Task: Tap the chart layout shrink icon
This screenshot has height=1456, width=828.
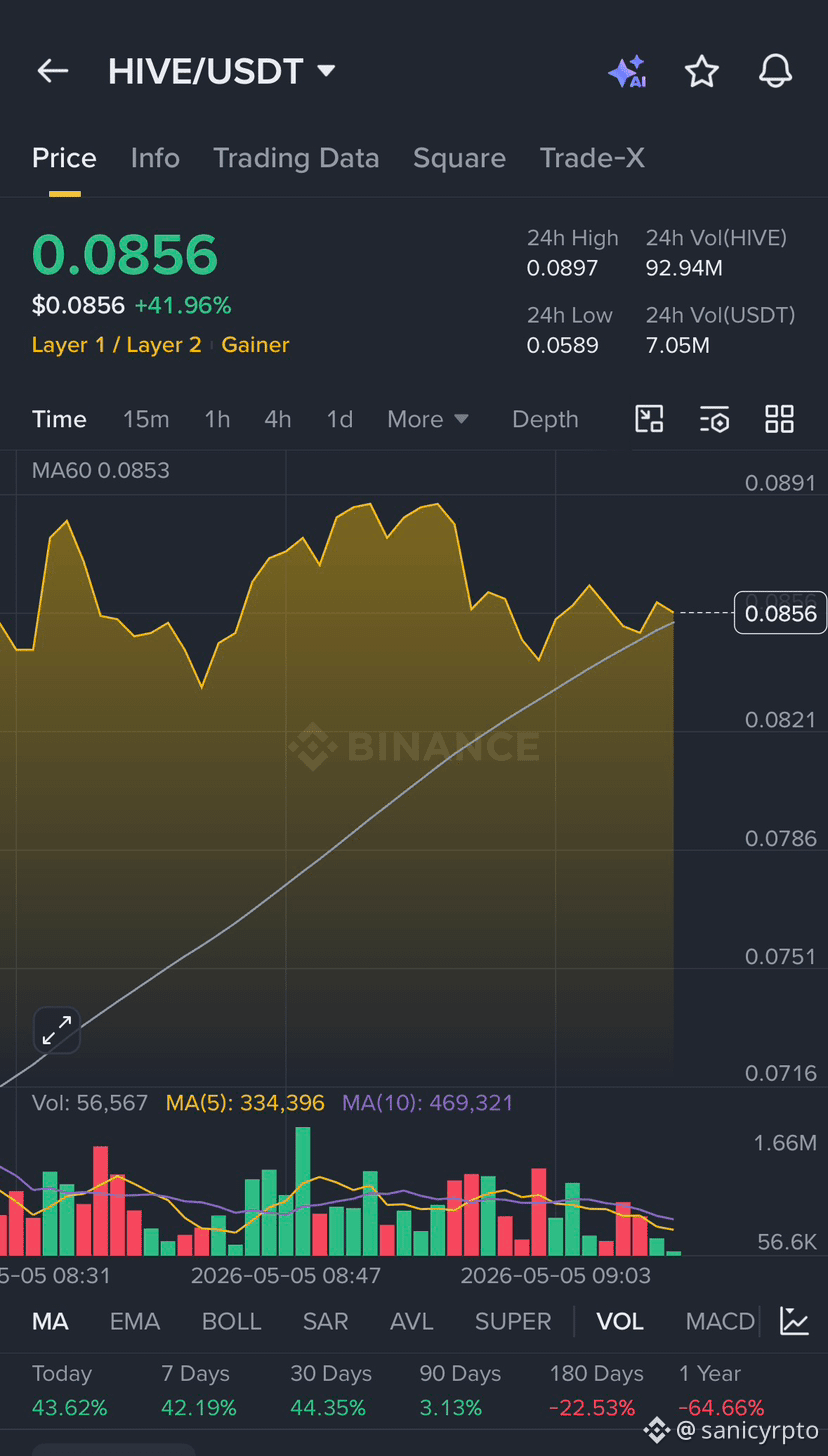Action: coord(650,419)
